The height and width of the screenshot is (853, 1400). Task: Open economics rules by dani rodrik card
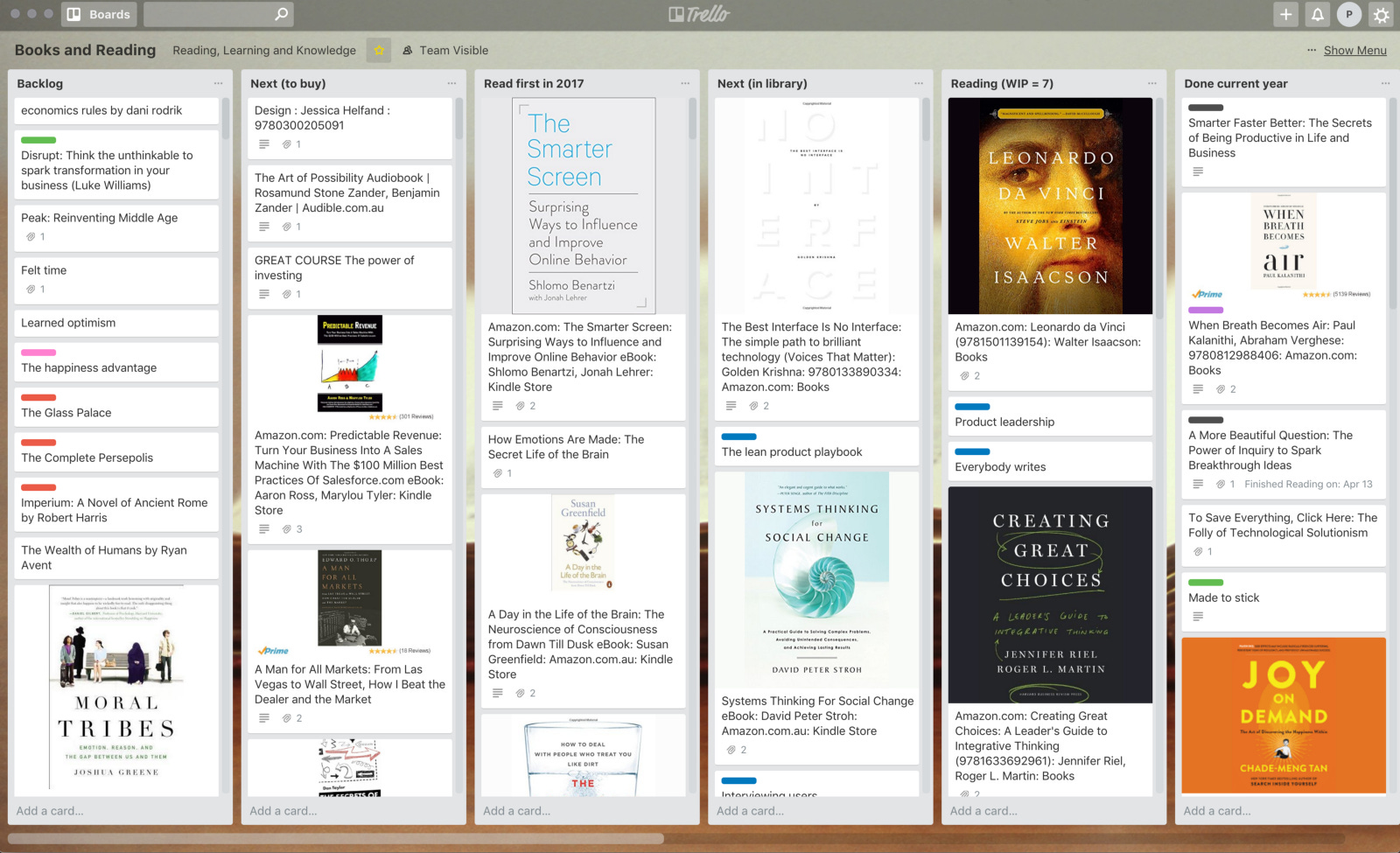click(116, 111)
